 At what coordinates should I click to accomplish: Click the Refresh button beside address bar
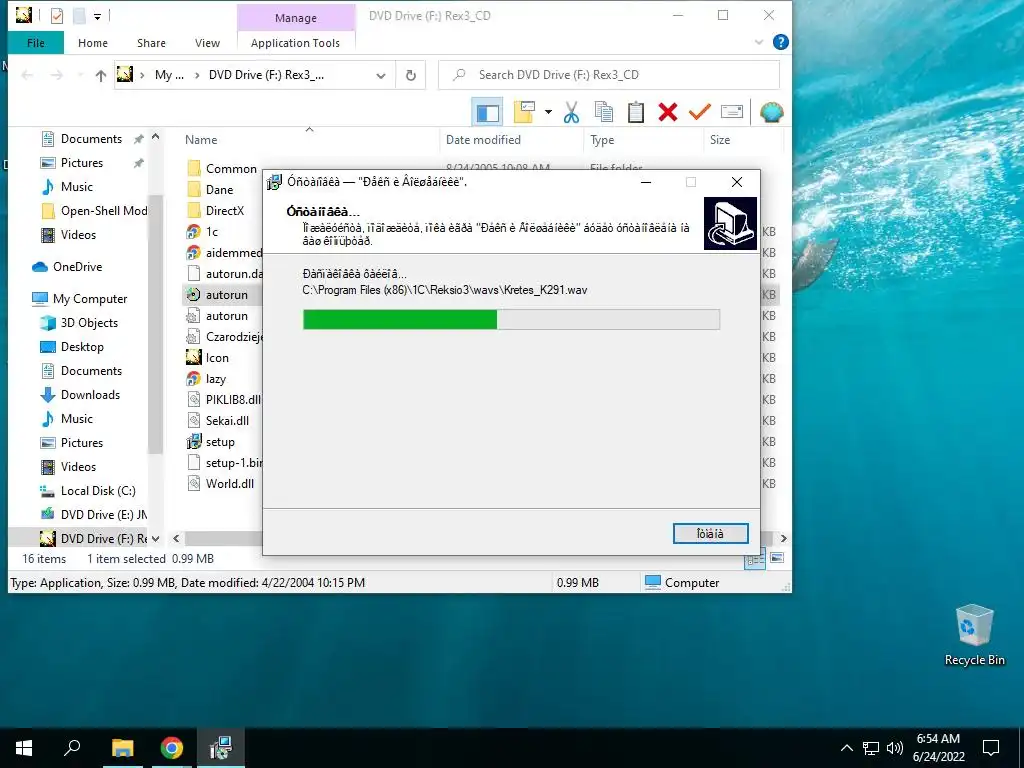[x=411, y=75]
